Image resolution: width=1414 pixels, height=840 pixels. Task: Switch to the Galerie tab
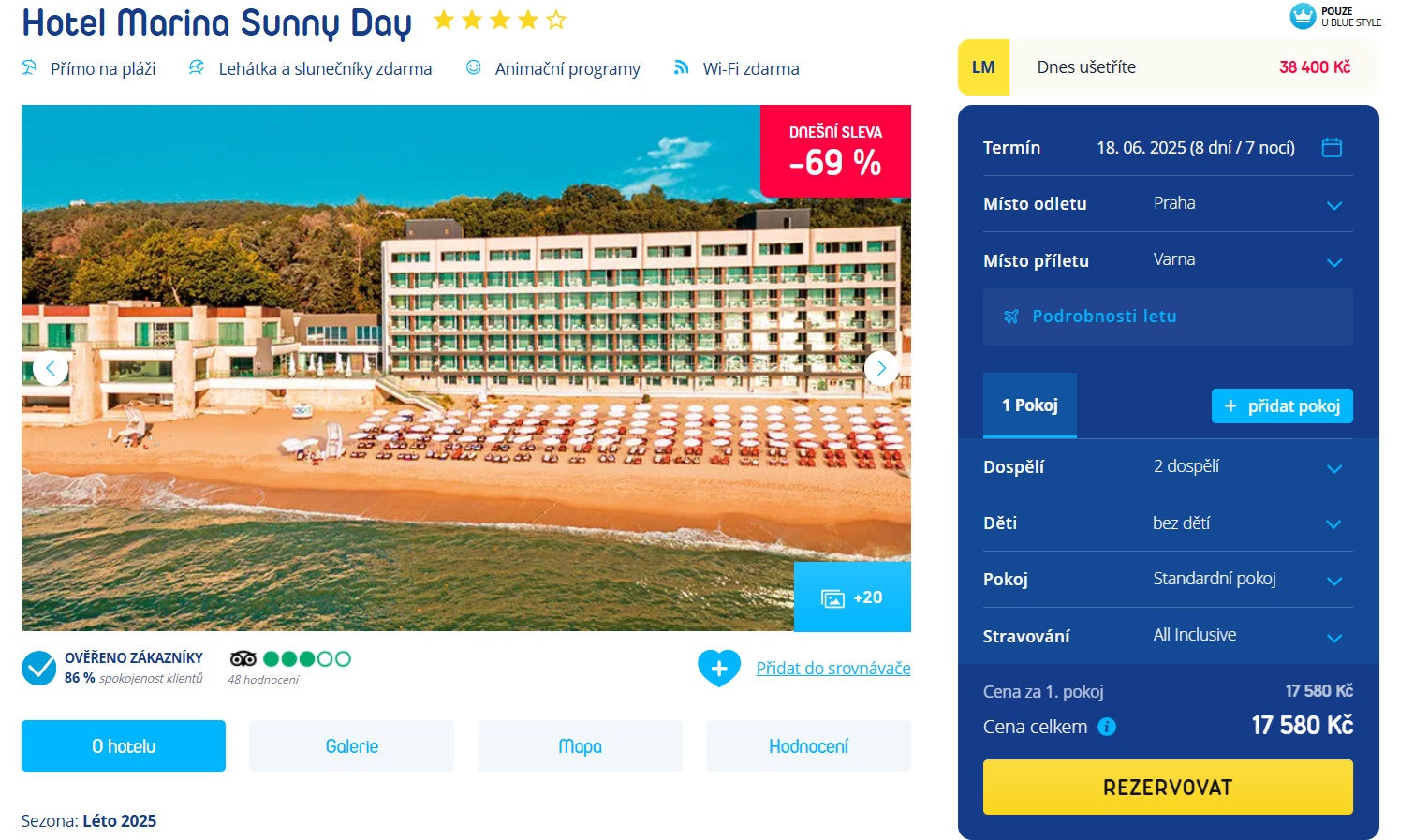point(351,746)
